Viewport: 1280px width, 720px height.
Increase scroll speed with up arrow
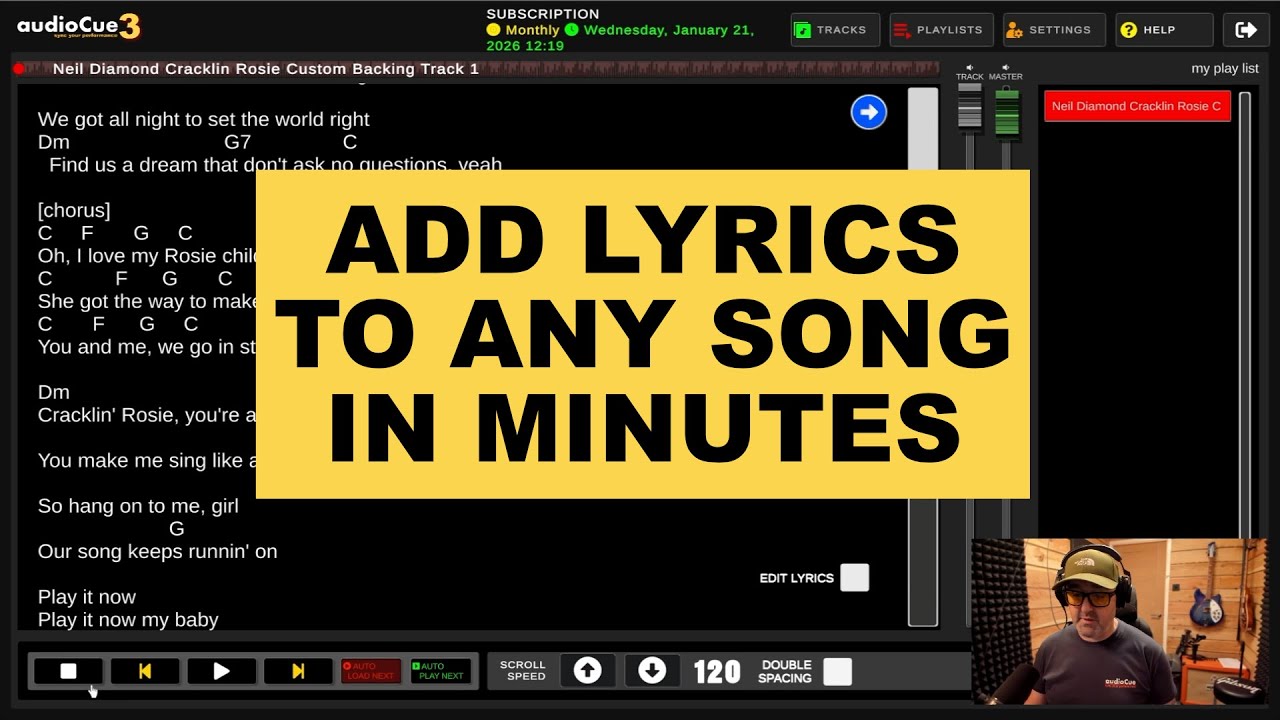click(588, 671)
